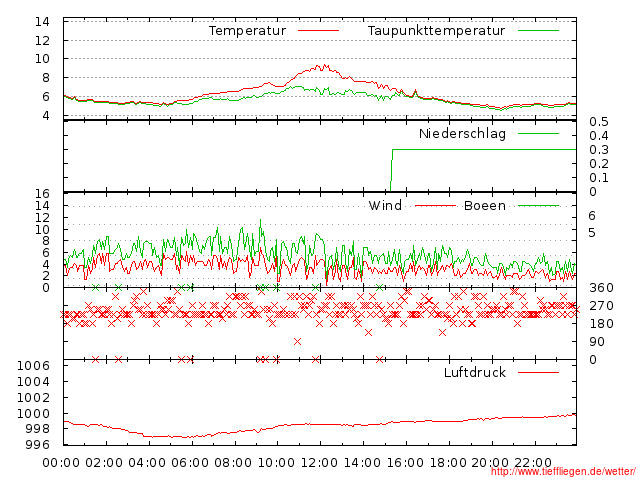This screenshot has width=640, height=480.
Task: Click the 1006 pressure axis label
Action: point(33,366)
